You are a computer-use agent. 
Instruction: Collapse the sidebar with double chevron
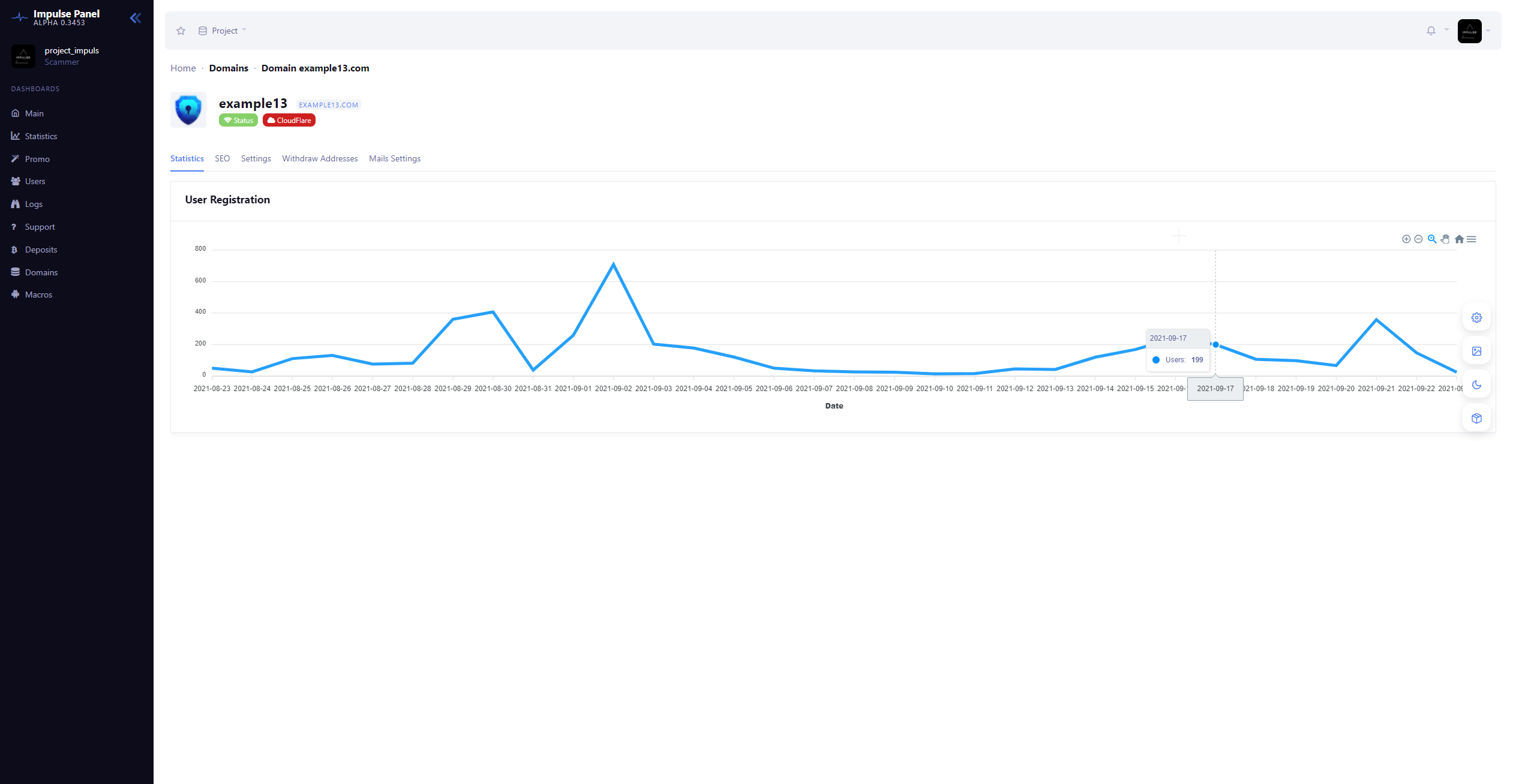(136, 18)
